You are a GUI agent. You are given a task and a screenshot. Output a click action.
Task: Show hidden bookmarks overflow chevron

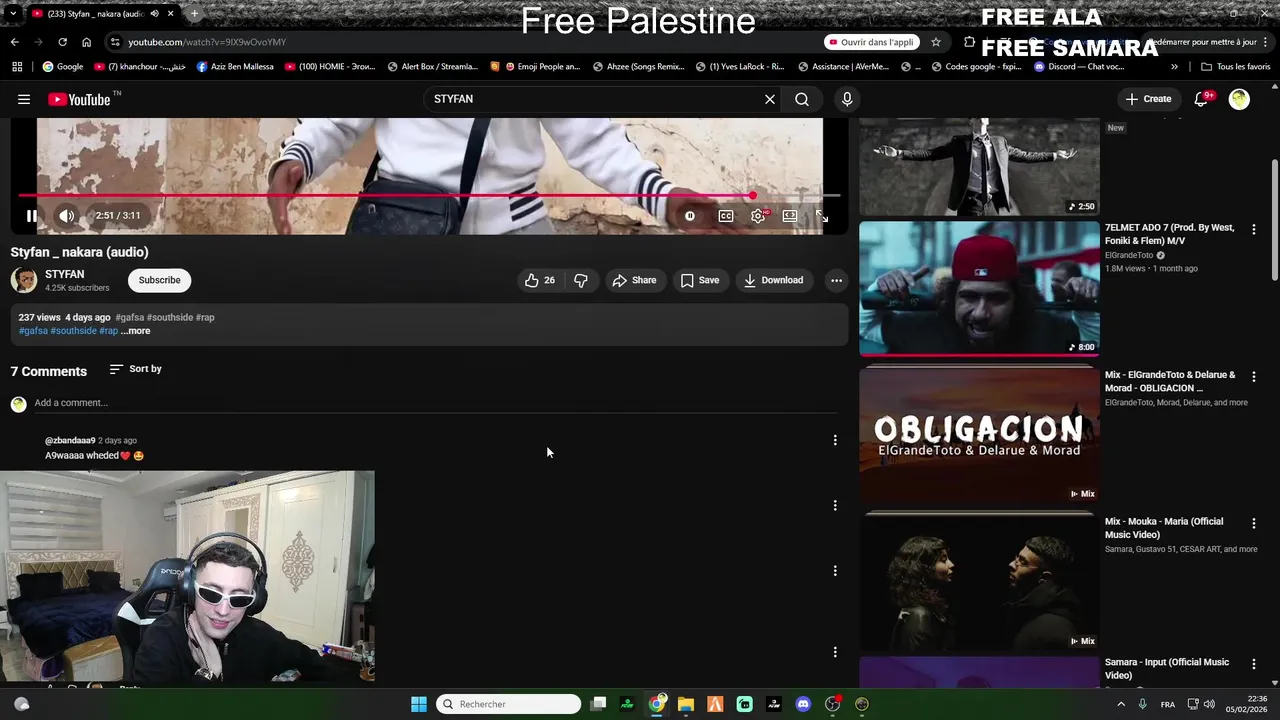pos(1174,67)
